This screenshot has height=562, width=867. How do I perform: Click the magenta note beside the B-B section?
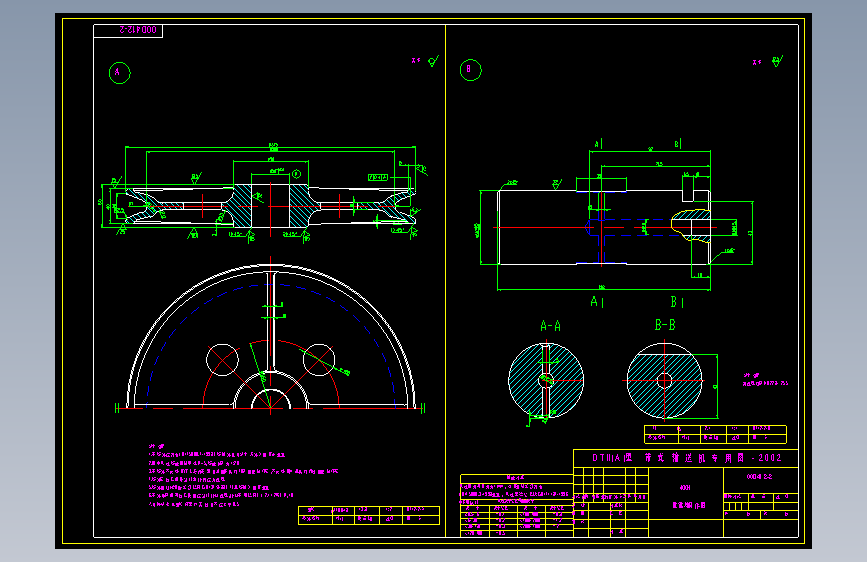click(x=765, y=379)
